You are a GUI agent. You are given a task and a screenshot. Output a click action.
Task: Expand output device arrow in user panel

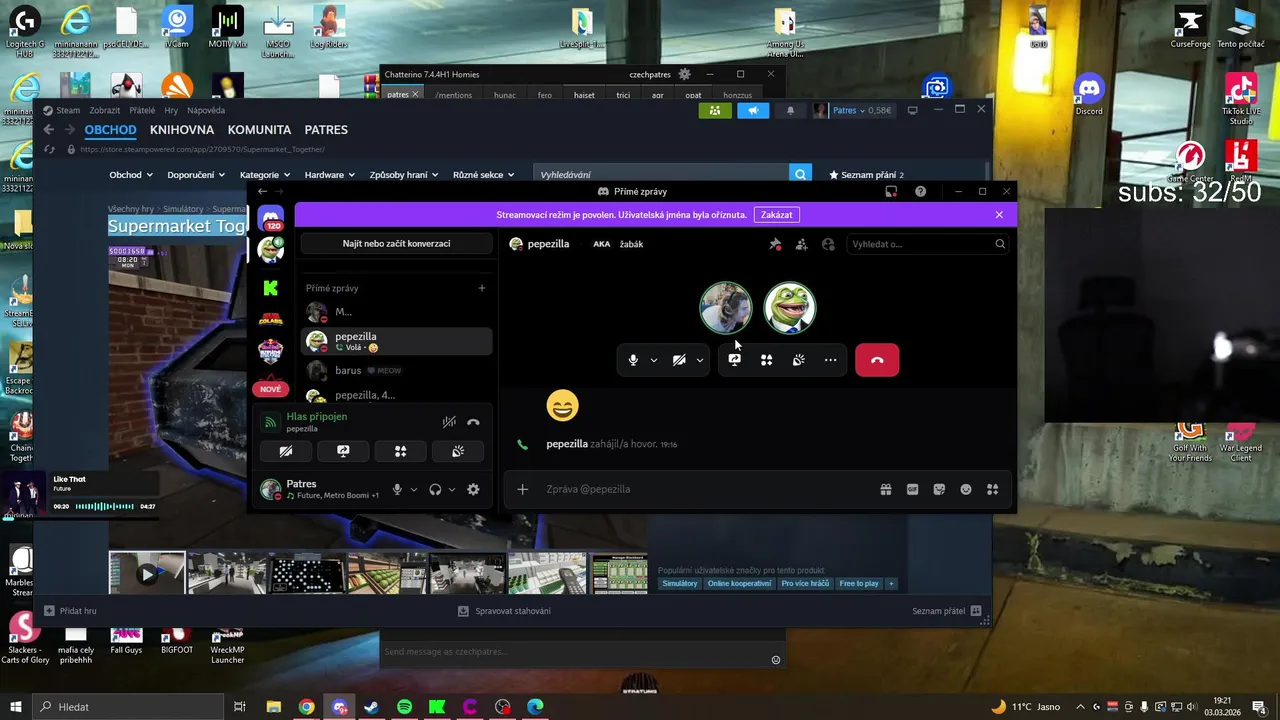coord(452,489)
